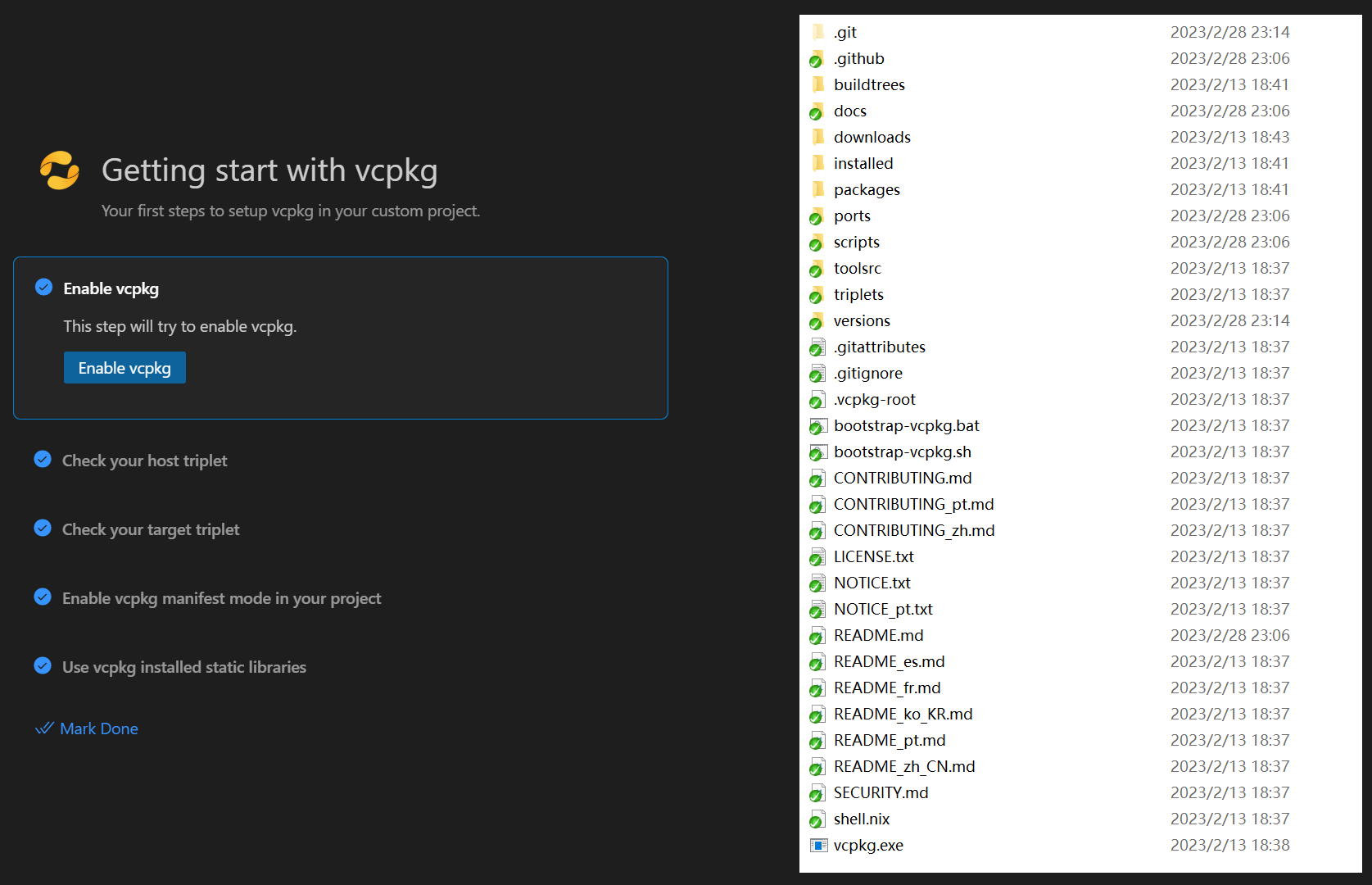Click the bootstrap-vcpkg.bat file icon

[817, 425]
